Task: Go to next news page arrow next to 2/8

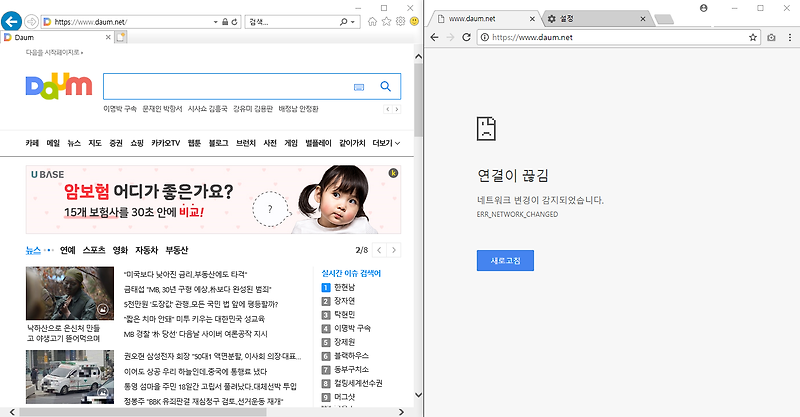Action: (393, 250)
